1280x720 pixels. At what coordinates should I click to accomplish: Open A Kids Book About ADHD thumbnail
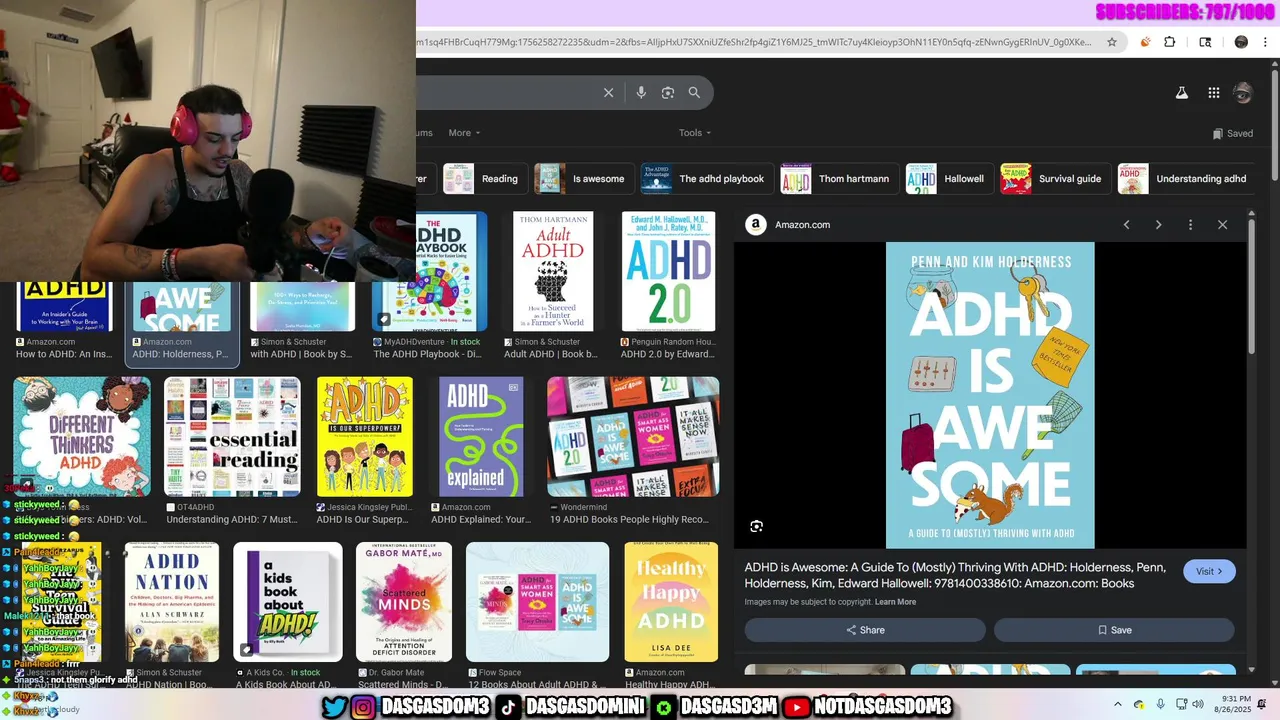[288, 602]
